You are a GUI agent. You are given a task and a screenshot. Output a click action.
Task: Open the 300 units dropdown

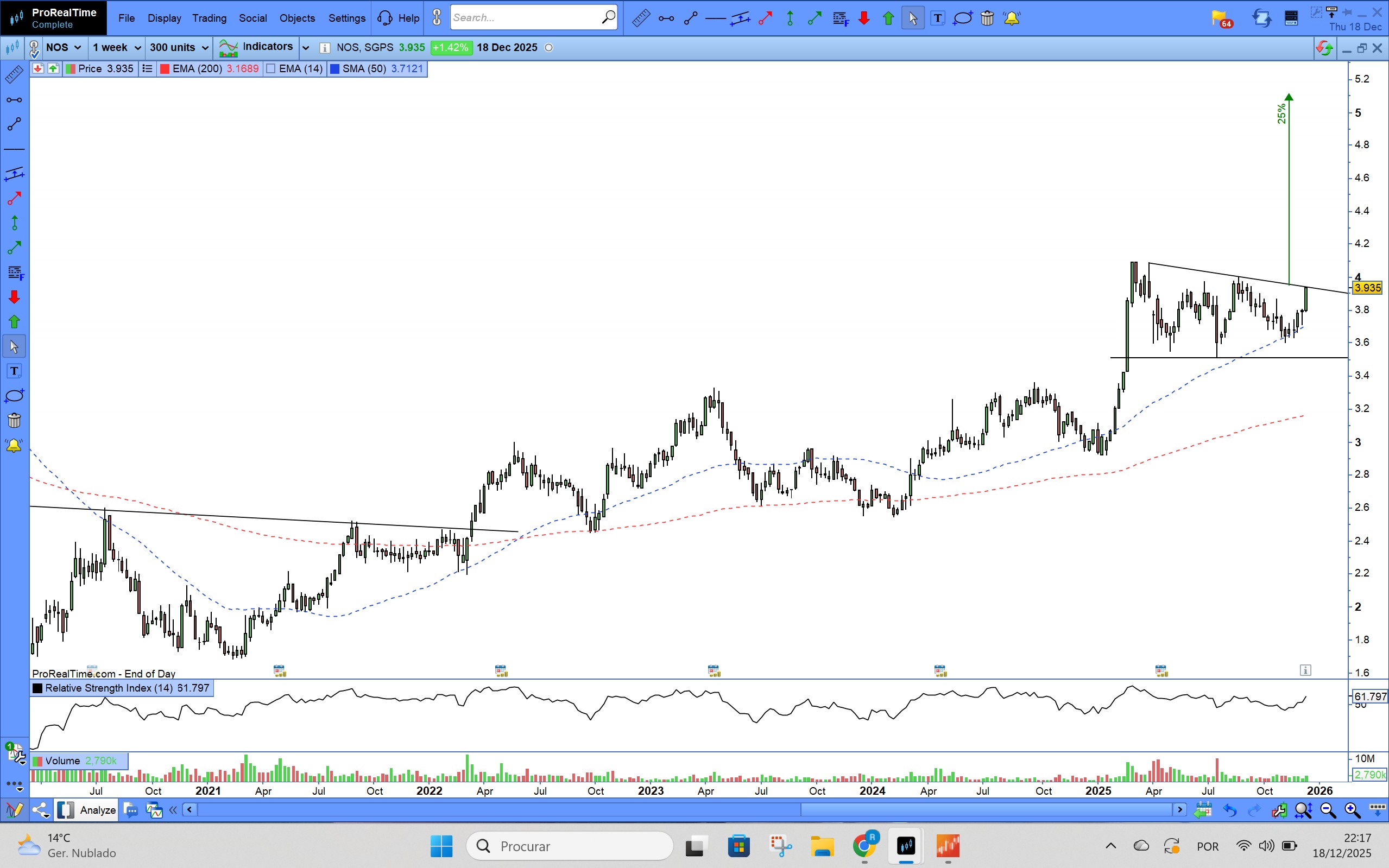pyautogui.click(x=179, y=48)
